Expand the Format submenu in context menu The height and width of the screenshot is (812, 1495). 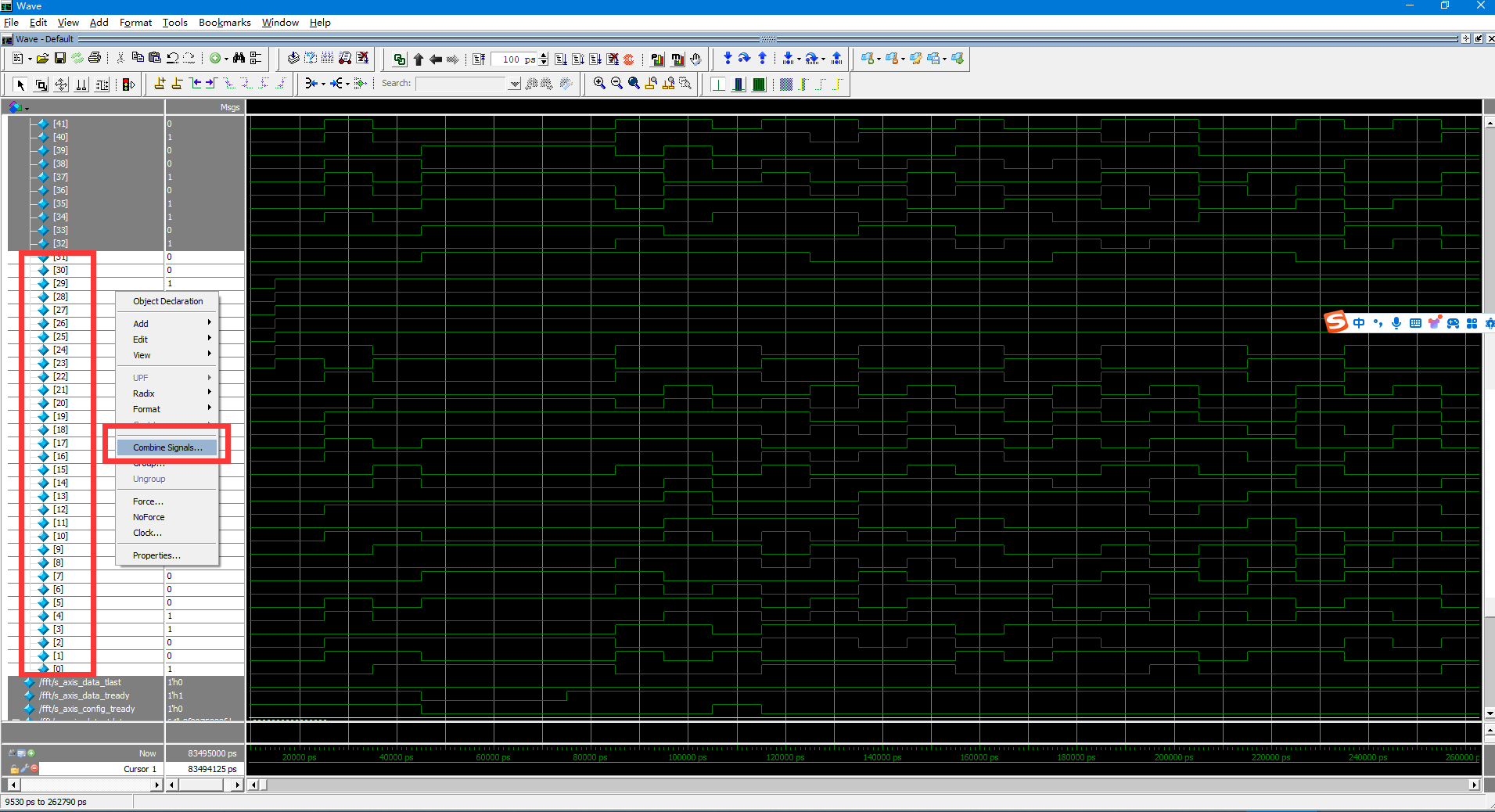167,409
